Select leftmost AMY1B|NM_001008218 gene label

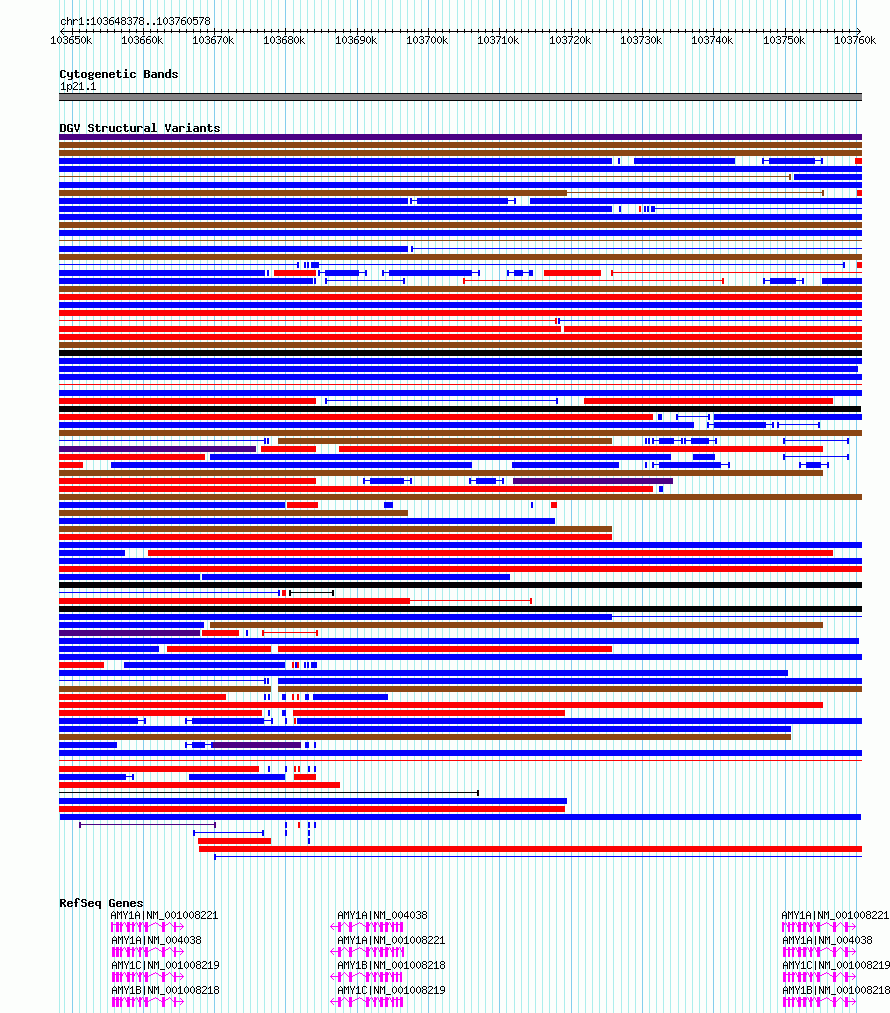(x=165, y=990)
